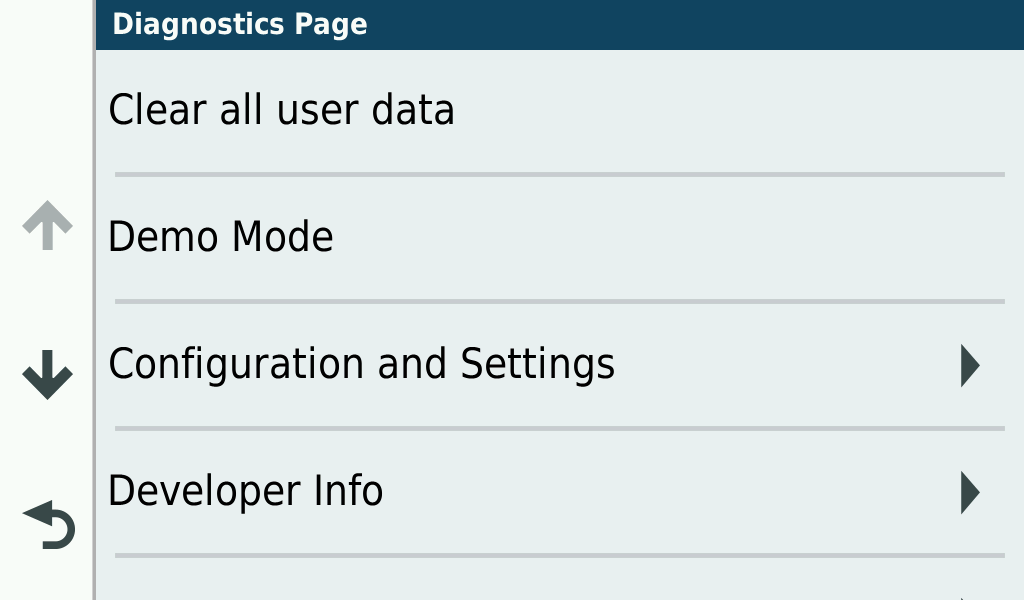Select the Clear all user data entry
This screenshot has width=1024, height=600.
281,110
